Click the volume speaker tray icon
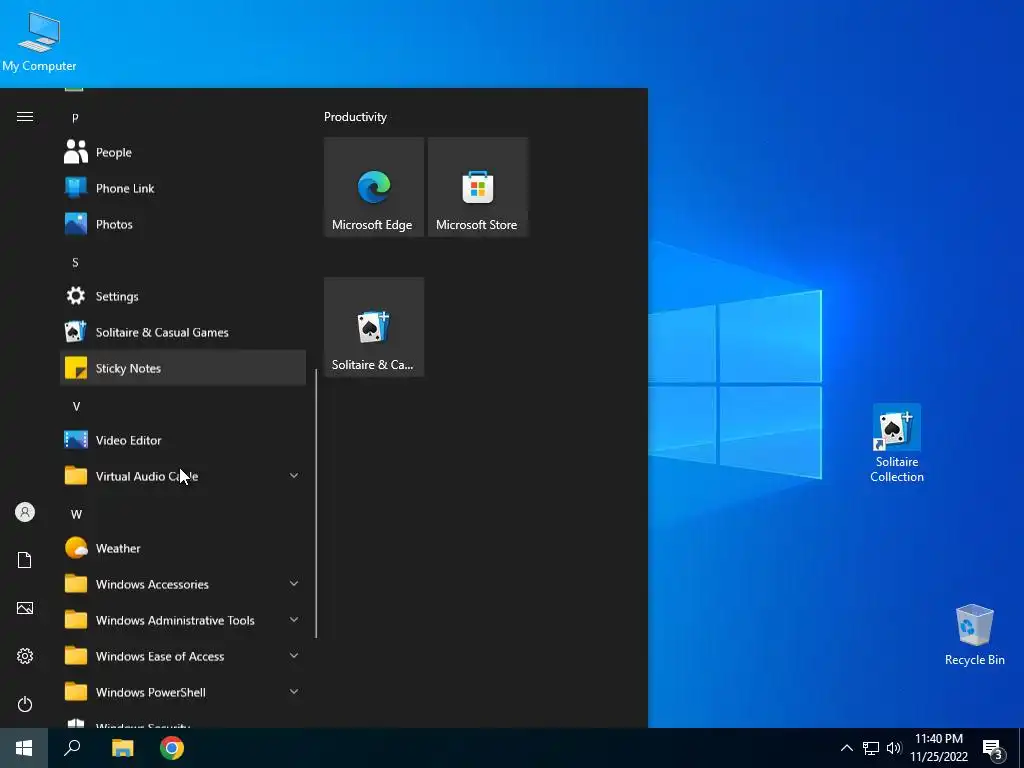The image size is (1024, 768). [894, 748]
